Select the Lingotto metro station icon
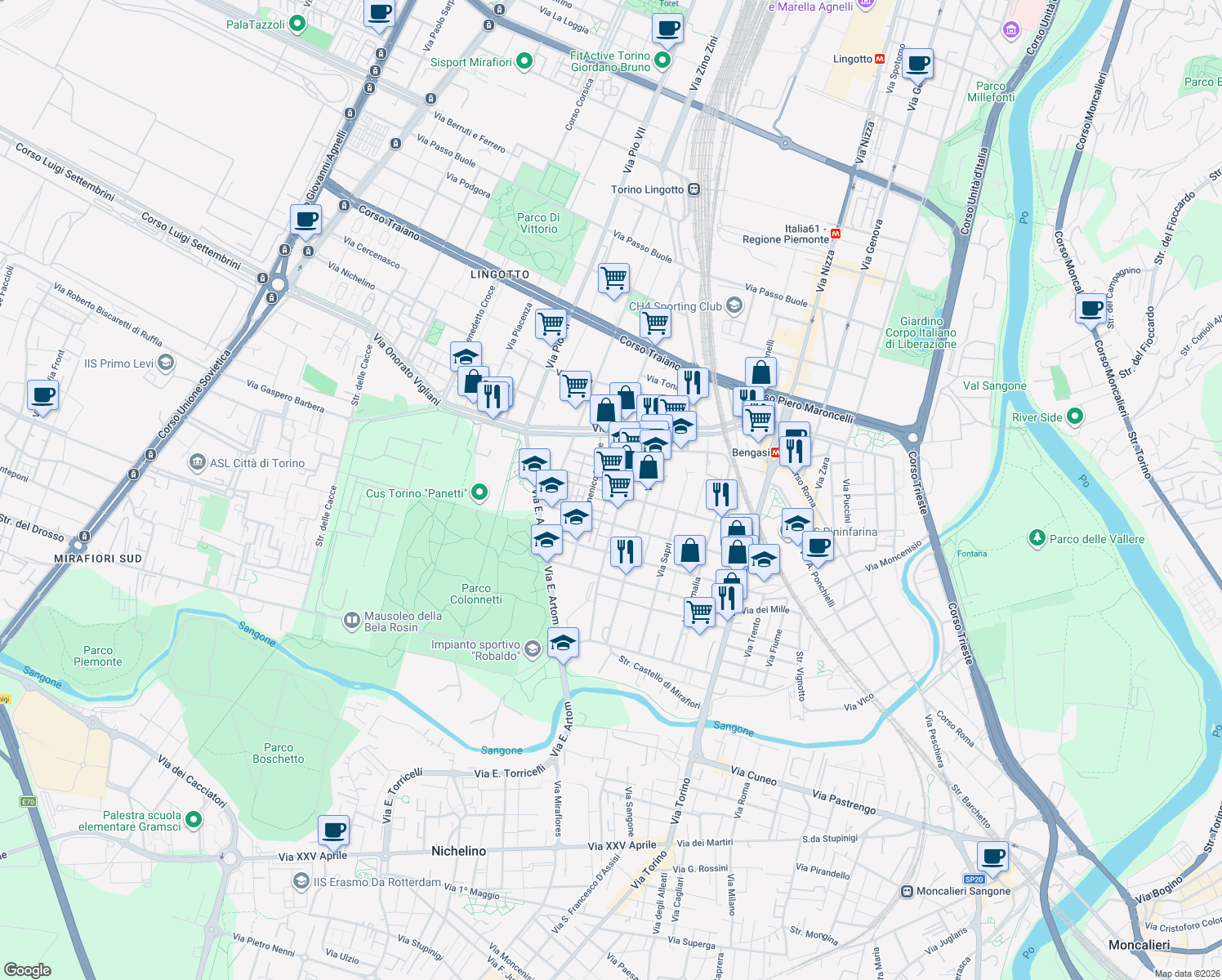The height and width of the screenshot is (980, 1222). pyautogui.click(x=878, y=59)
